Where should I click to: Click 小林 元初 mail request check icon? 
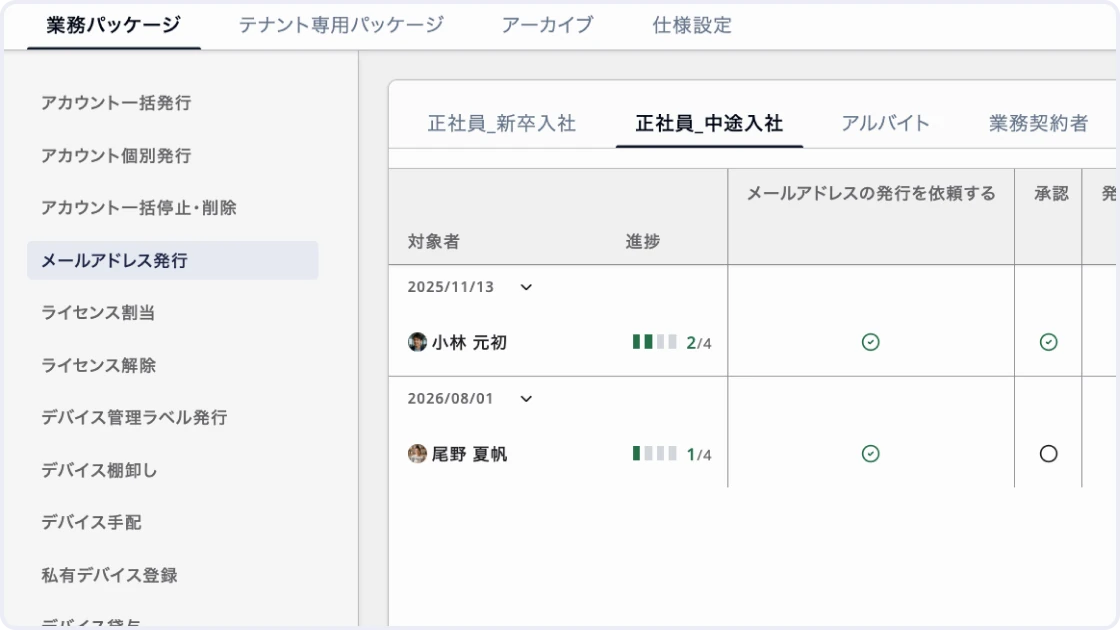[x=871, y=342]
